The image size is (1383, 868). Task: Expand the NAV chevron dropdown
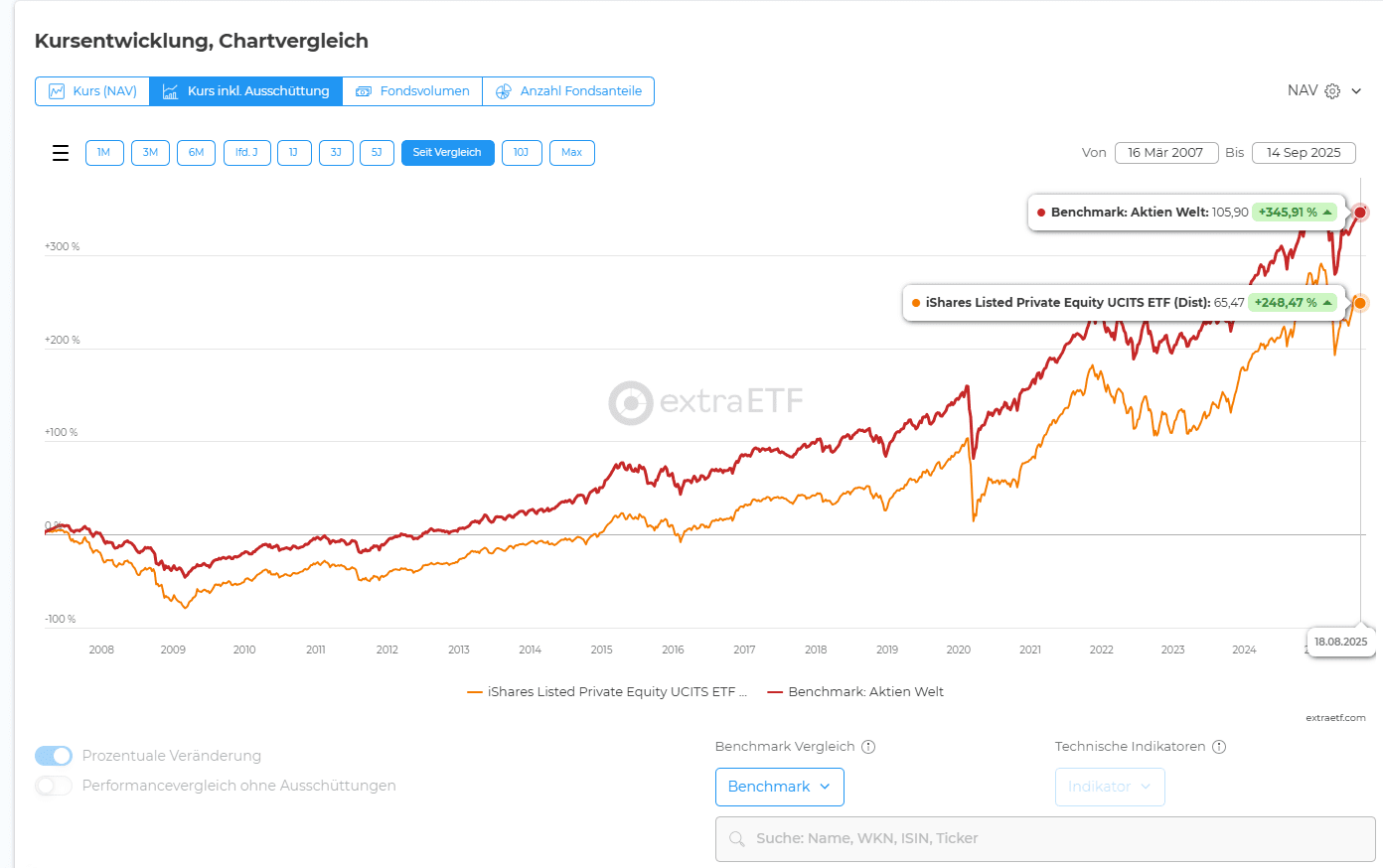tap(1356, 91)
